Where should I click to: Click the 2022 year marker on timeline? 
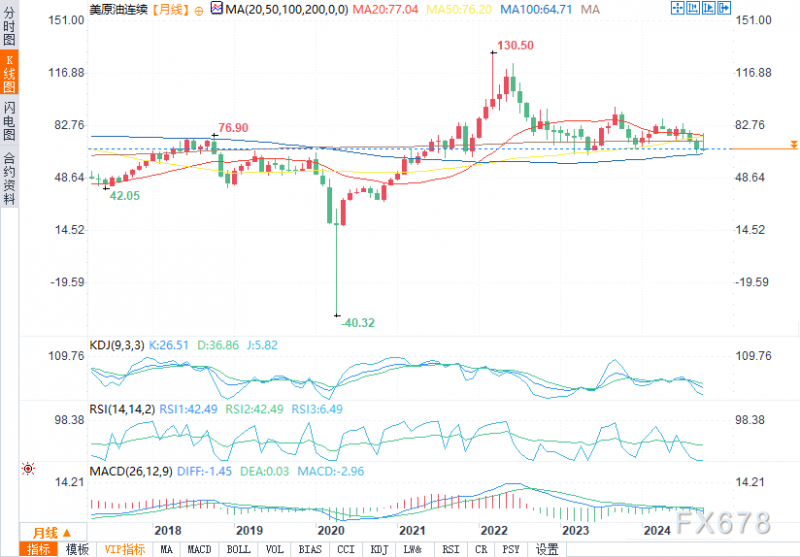pyautogui.click(x=494, y=530)
